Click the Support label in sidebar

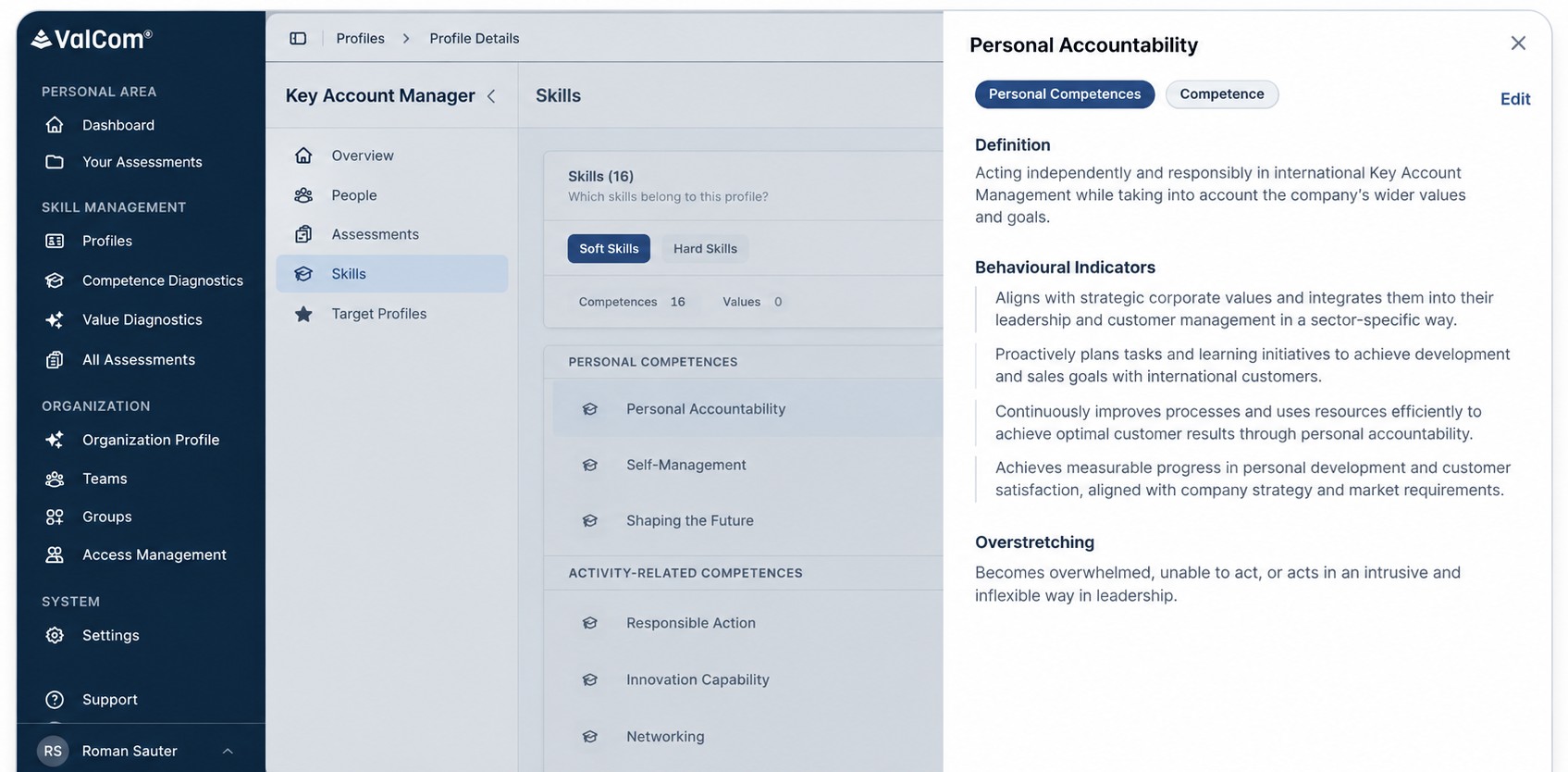110,700
